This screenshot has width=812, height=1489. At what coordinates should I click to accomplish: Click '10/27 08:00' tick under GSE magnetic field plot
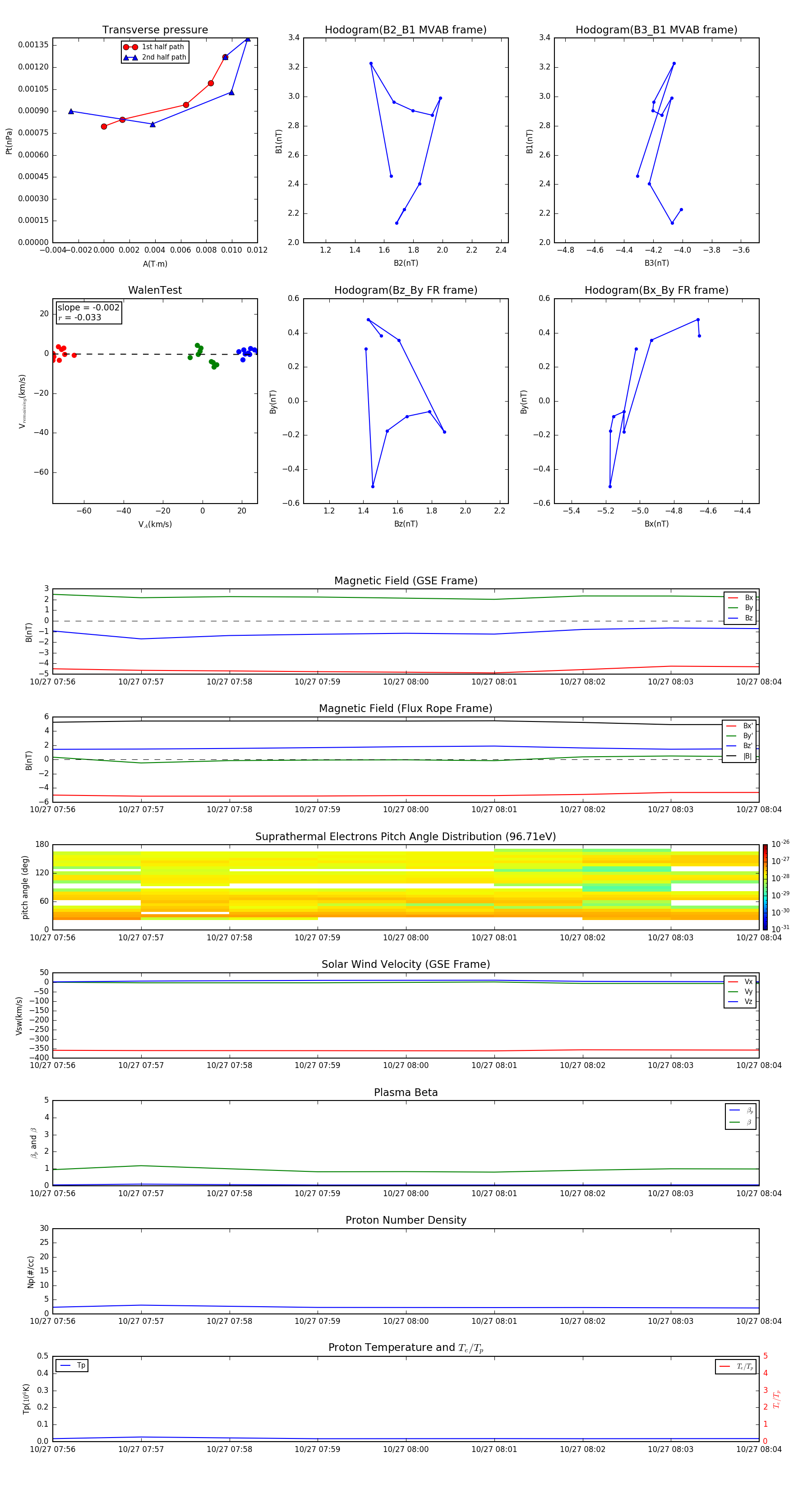[406, 682]
